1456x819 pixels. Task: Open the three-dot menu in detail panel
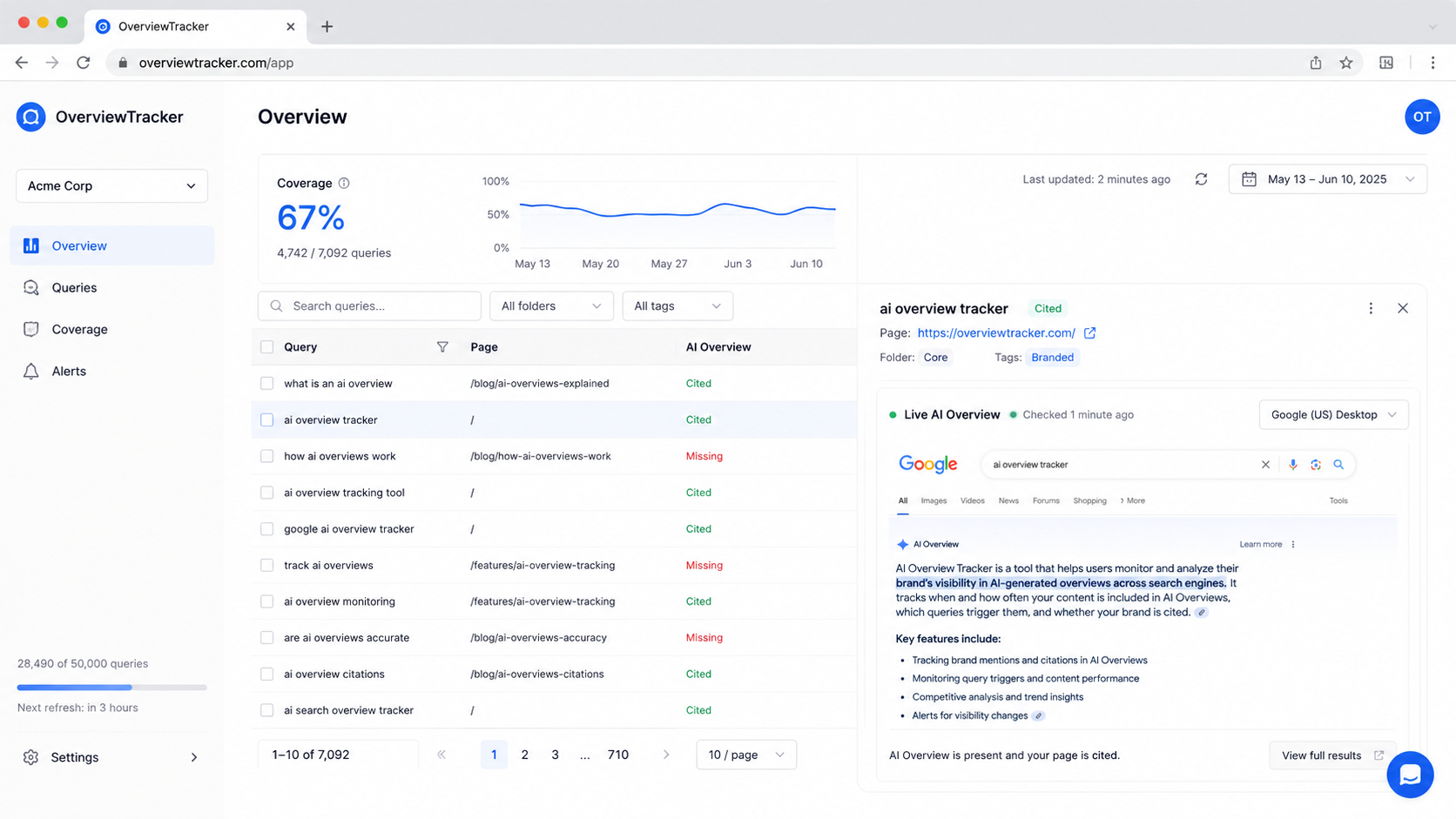pyautogui.click(x=1371, y=308)
